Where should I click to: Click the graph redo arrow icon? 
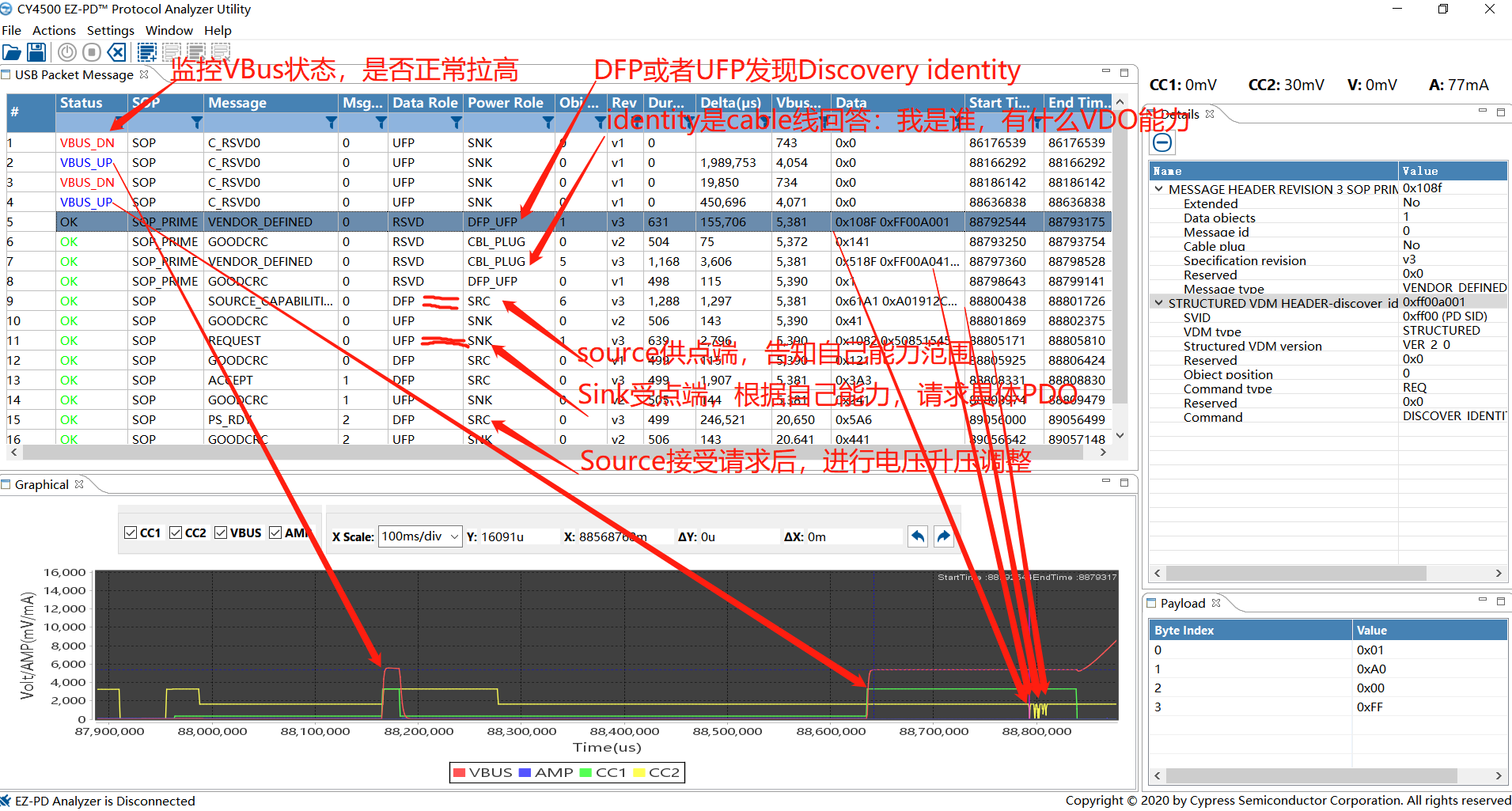click(943, 536)
